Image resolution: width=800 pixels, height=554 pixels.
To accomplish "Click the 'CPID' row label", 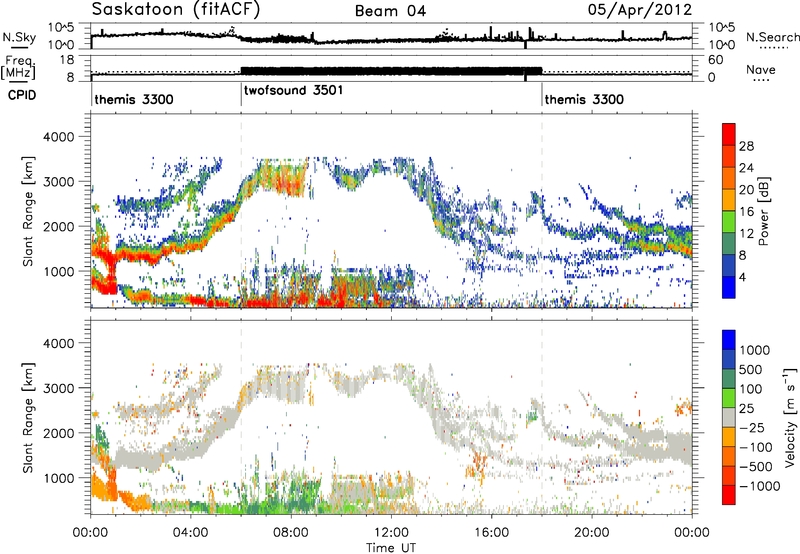I will click(x=22, y=94).
